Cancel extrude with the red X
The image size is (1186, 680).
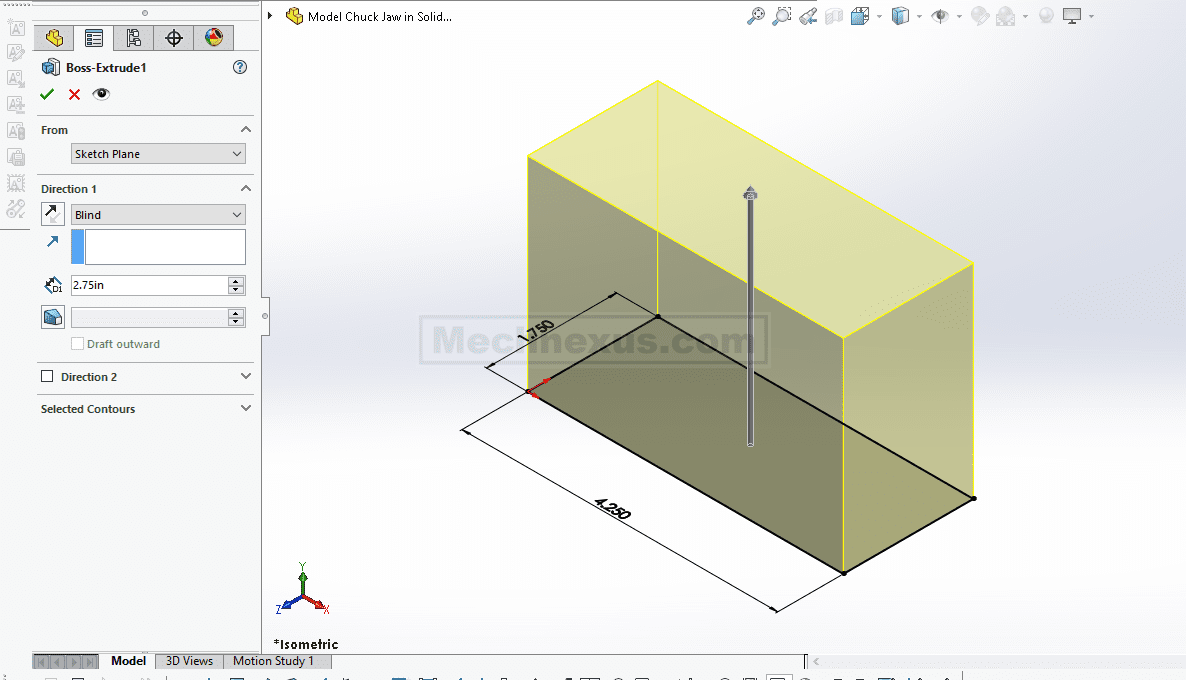click(74, 95)
